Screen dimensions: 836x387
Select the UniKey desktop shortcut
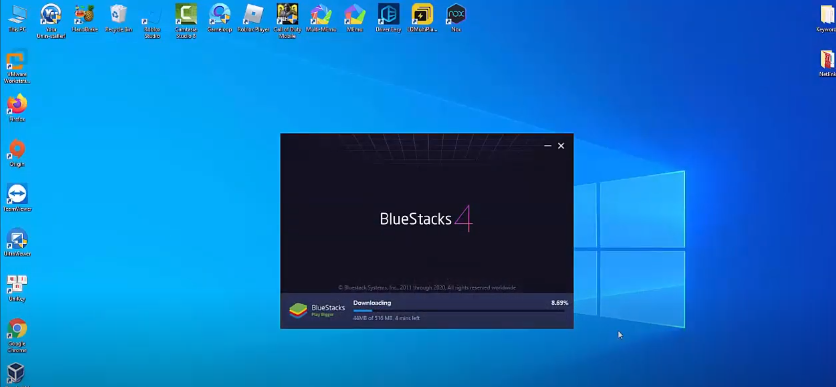17,288
